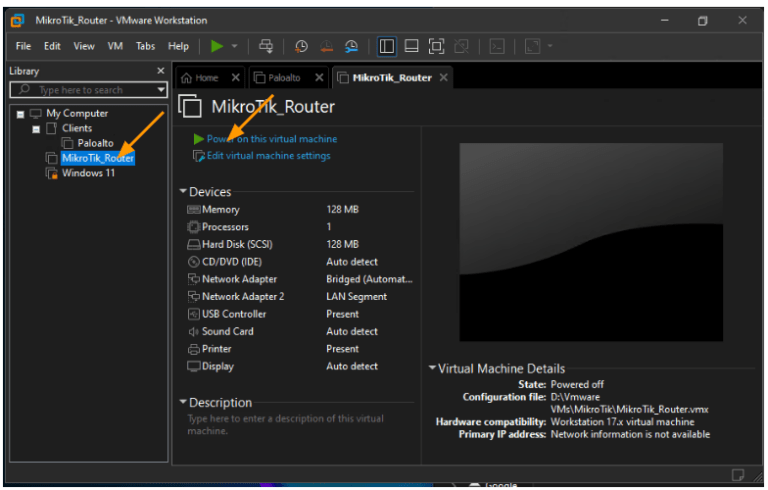The height and width of the screenshot is (490, 768).
Task: Close the Paloalto tab
Action: pyautogui.click(x=319, y=77)
